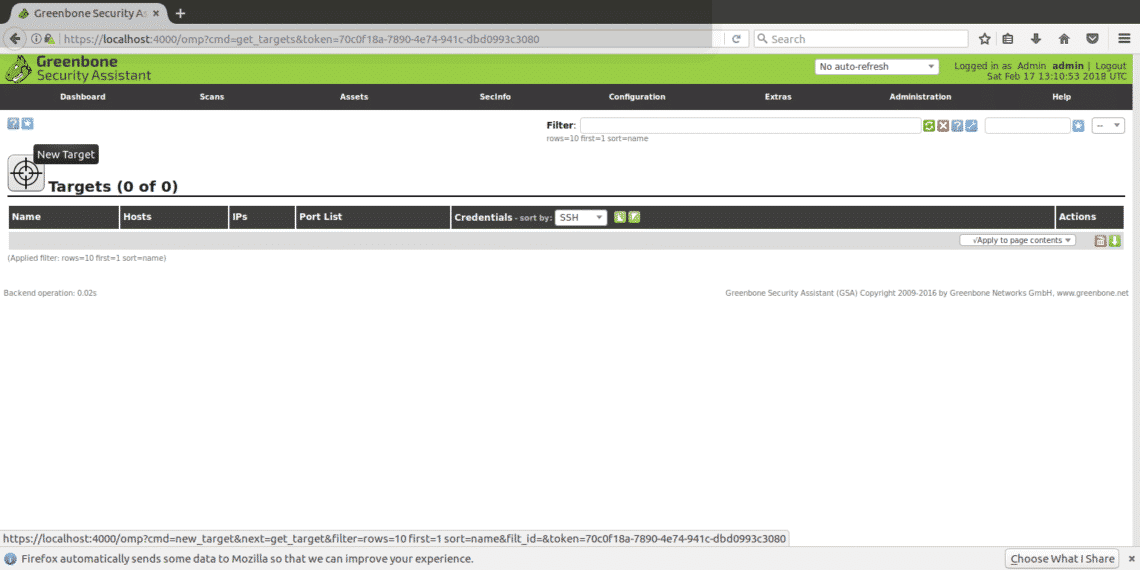Reset the filter with the X icon
Screen dimensions: 1140x570
(943, 126)
